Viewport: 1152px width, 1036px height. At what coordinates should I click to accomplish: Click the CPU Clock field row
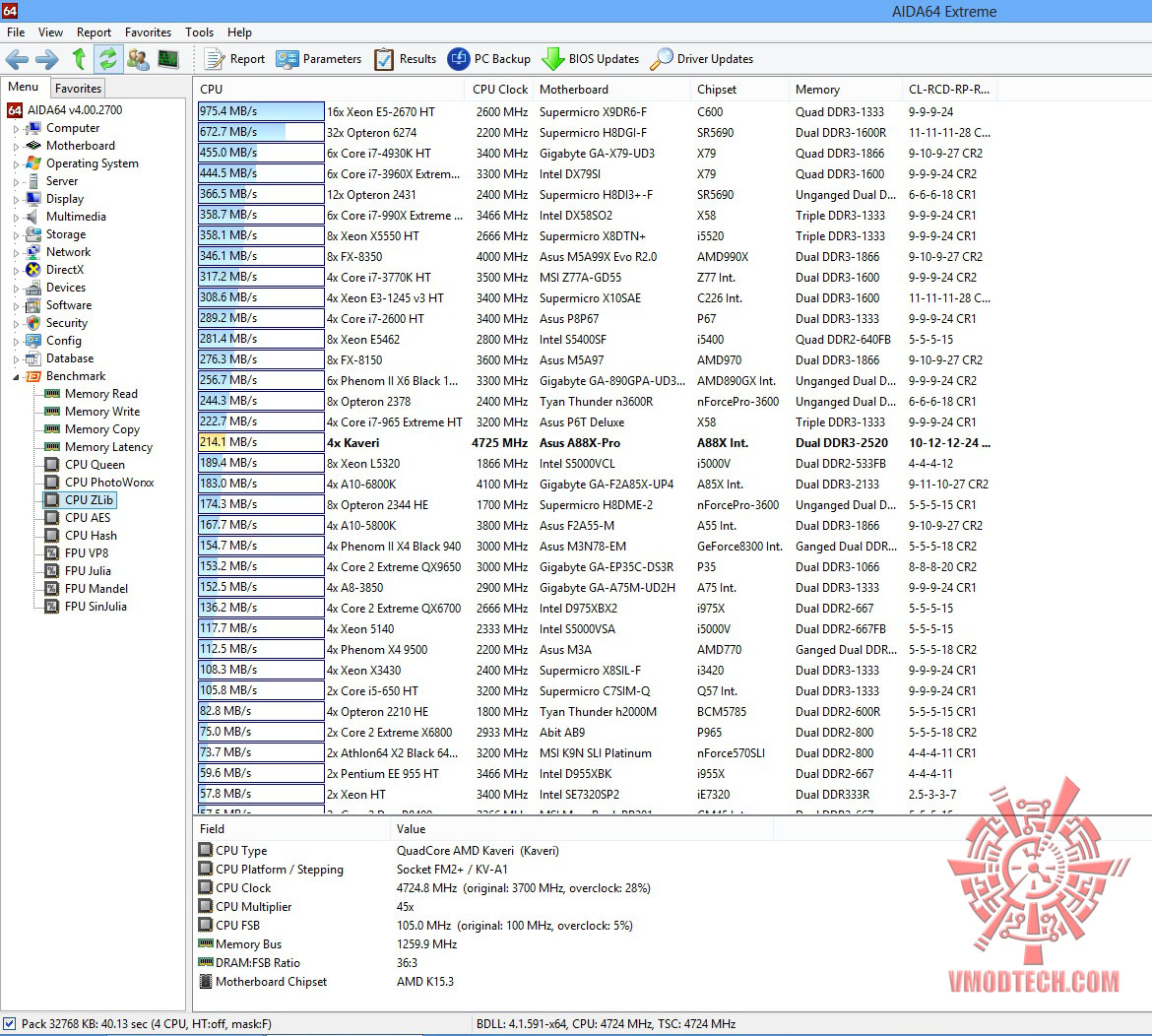click(424, 888)
